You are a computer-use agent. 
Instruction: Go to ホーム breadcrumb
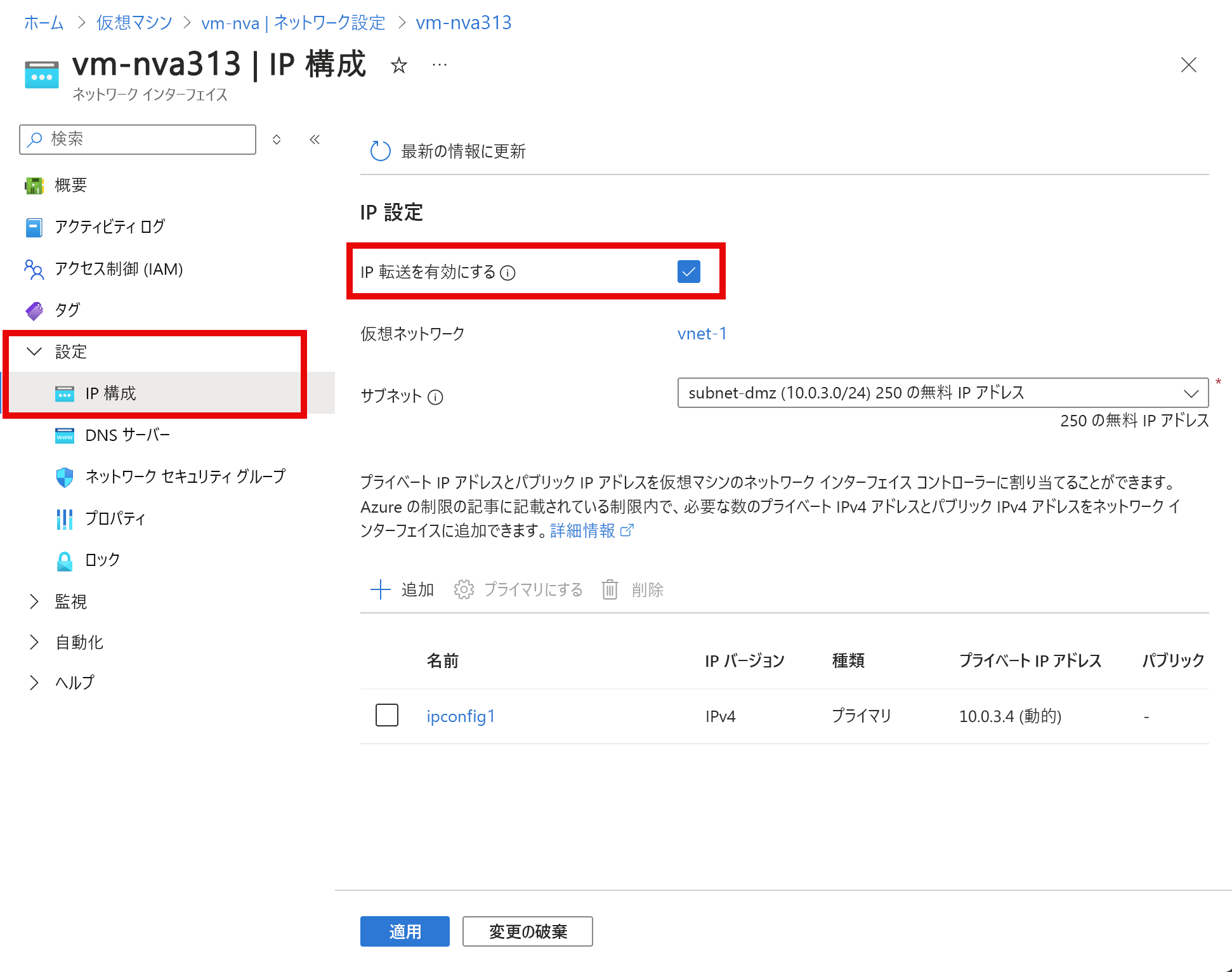click(x=44, y=23)
